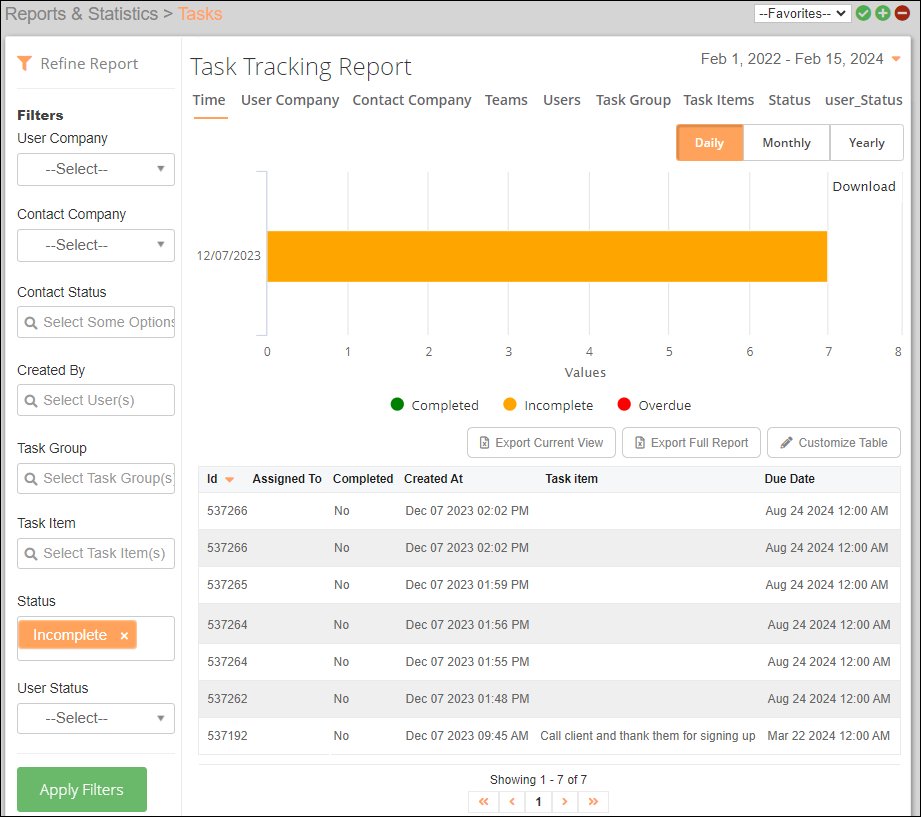Viewport: 921px width, 817px height.
Task: Switch chart view to Monthly
Action: pos(786,142)
